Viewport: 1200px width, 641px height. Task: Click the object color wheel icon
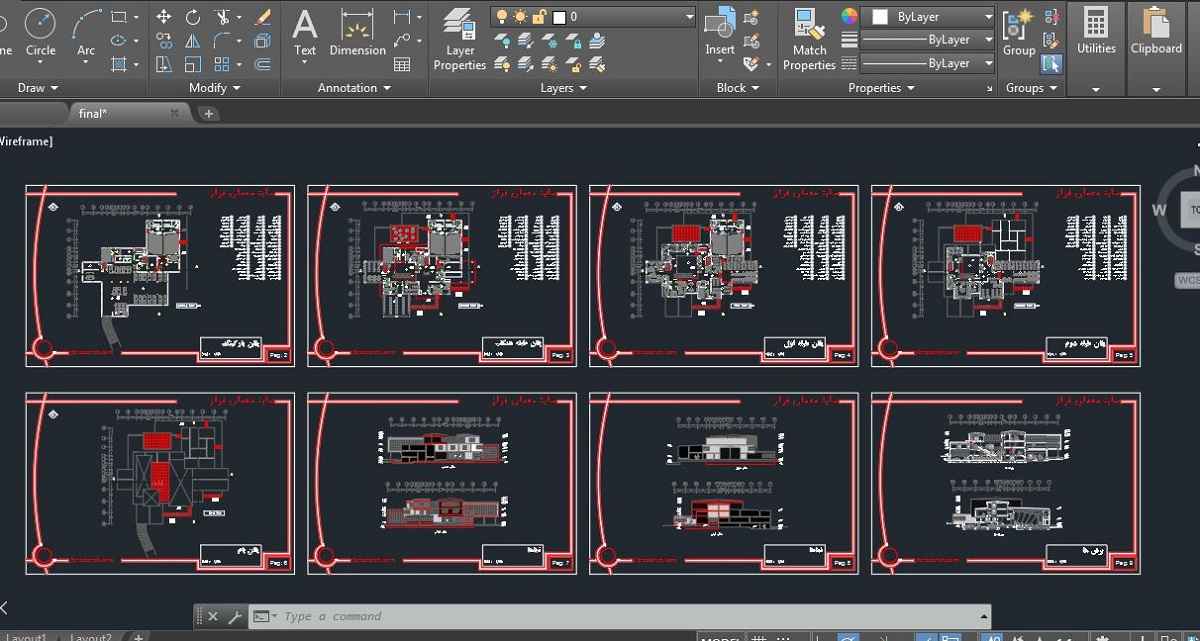(849, 17)
